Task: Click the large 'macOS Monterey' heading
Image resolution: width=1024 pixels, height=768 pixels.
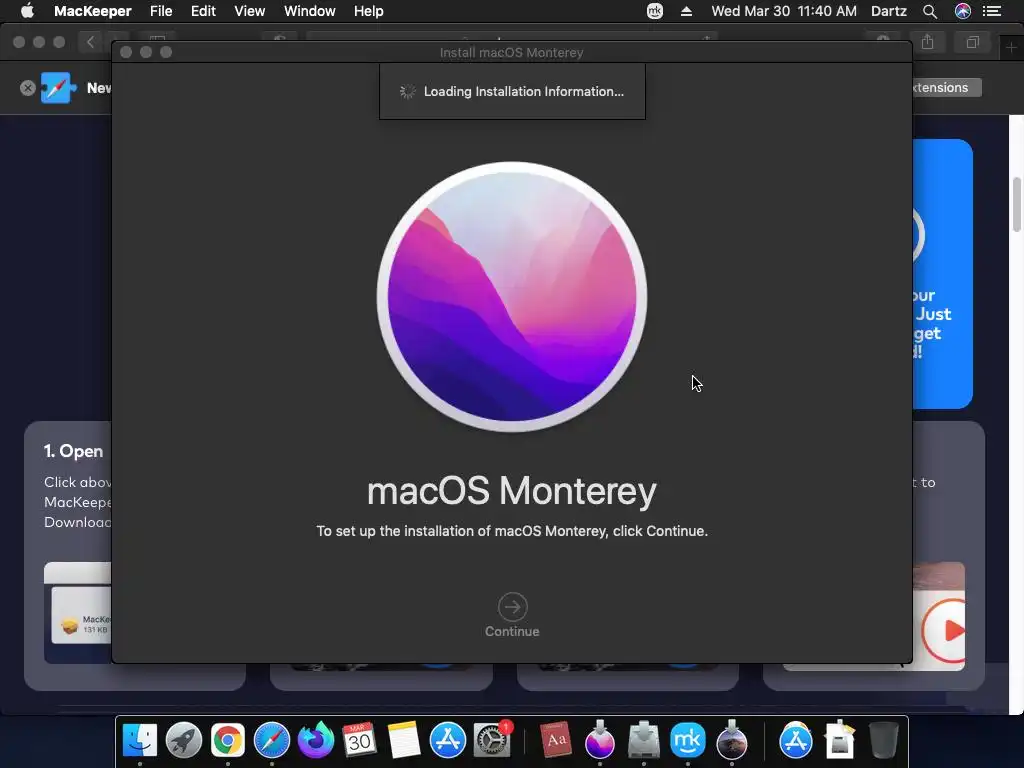Action: click(512, 491)
